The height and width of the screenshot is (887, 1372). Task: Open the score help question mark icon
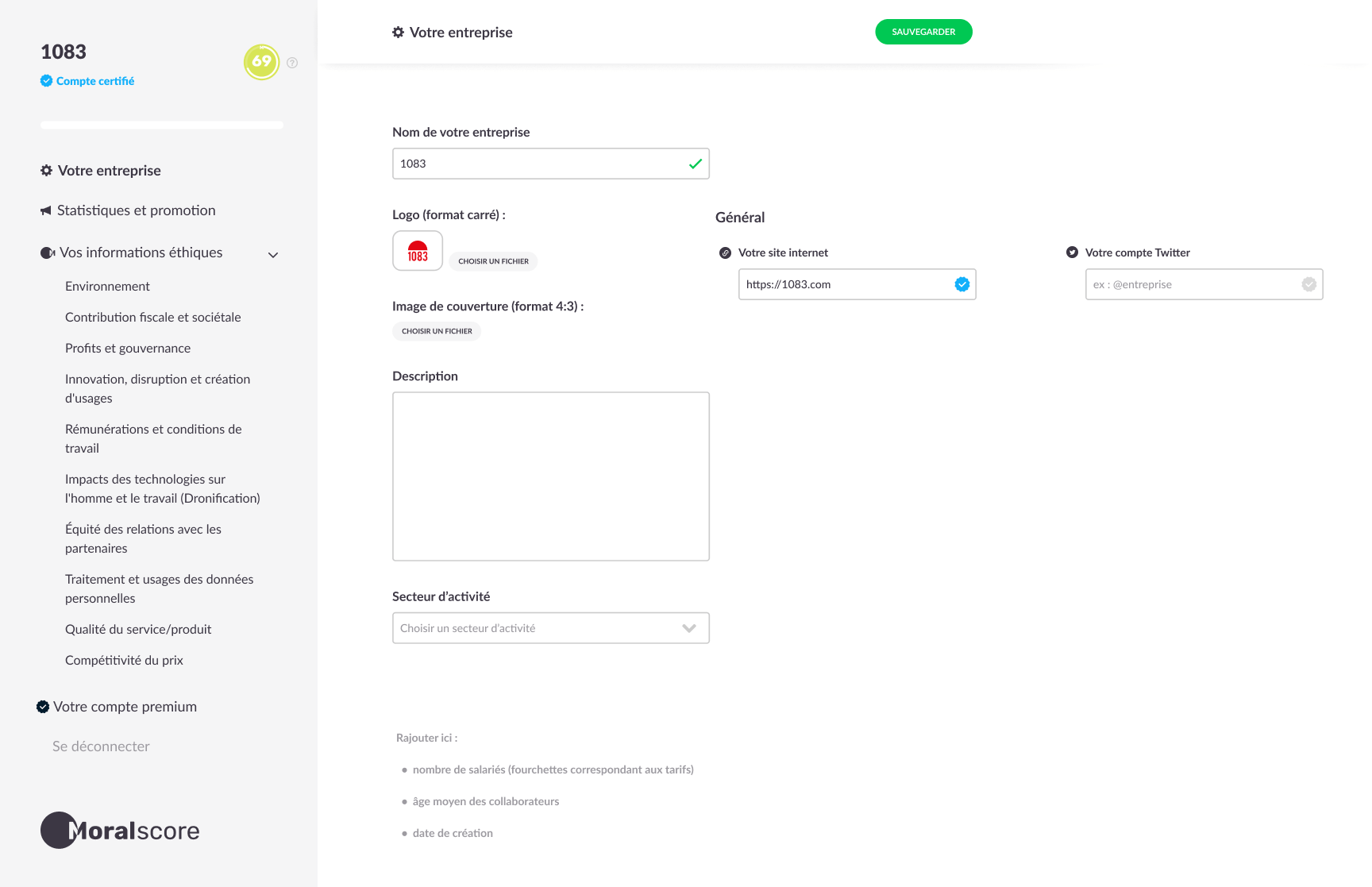292,63
